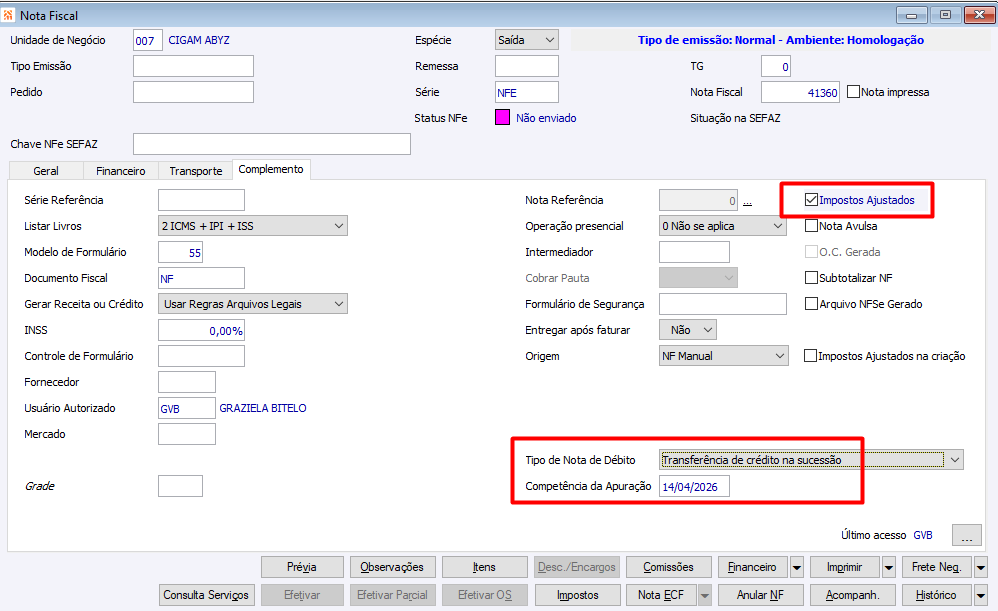Select the Complemento tab
The height and width of the screenshot is (611, 998).
[271, 169]
